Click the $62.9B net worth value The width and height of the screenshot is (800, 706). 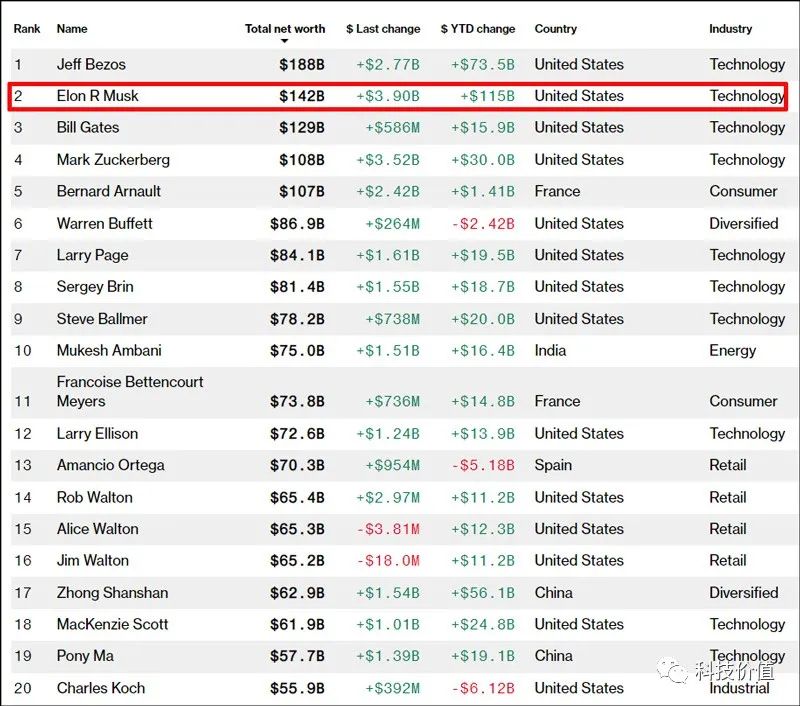coord(297,593)
